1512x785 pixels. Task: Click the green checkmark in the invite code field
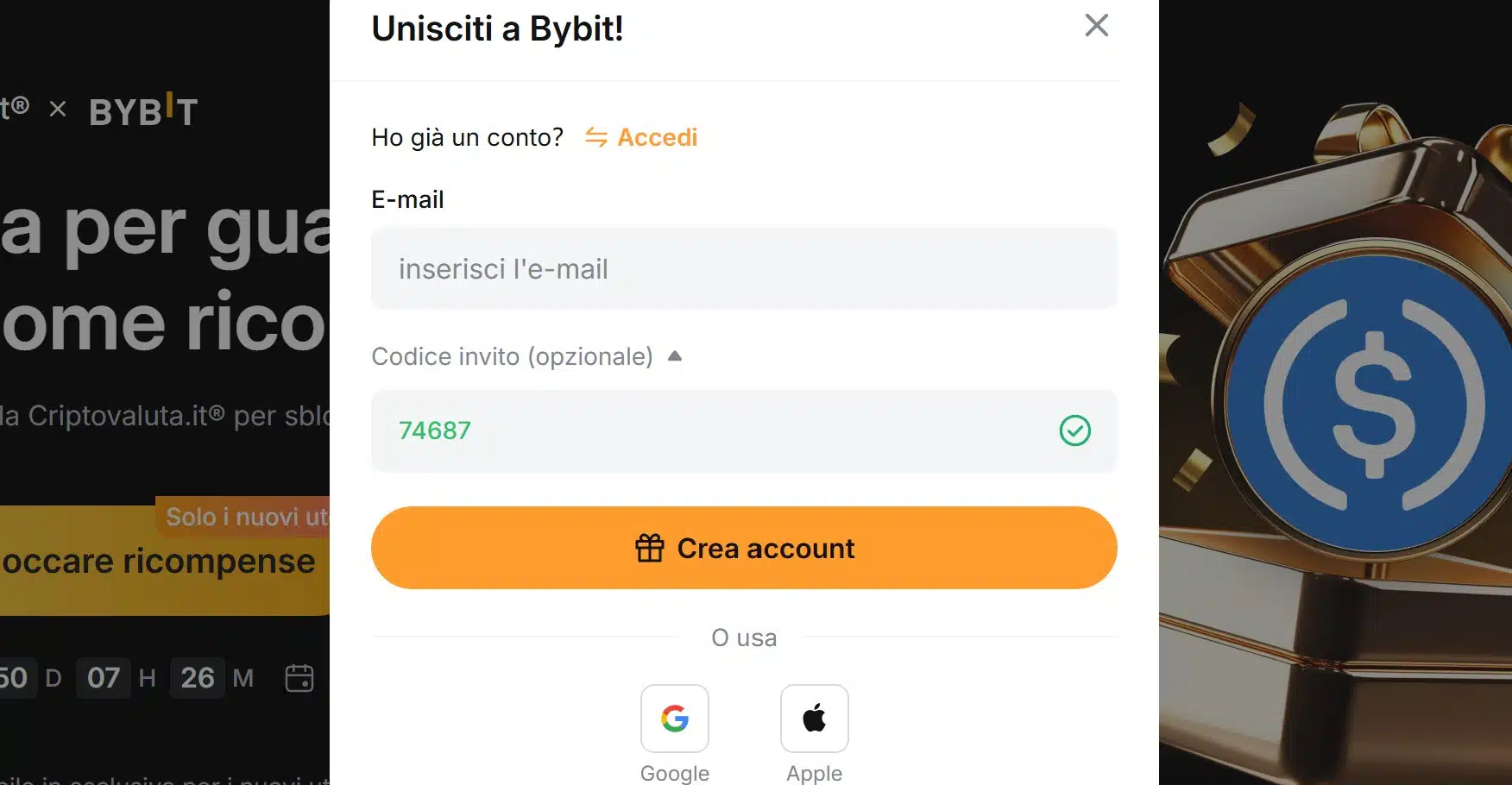click(1074, 430)
